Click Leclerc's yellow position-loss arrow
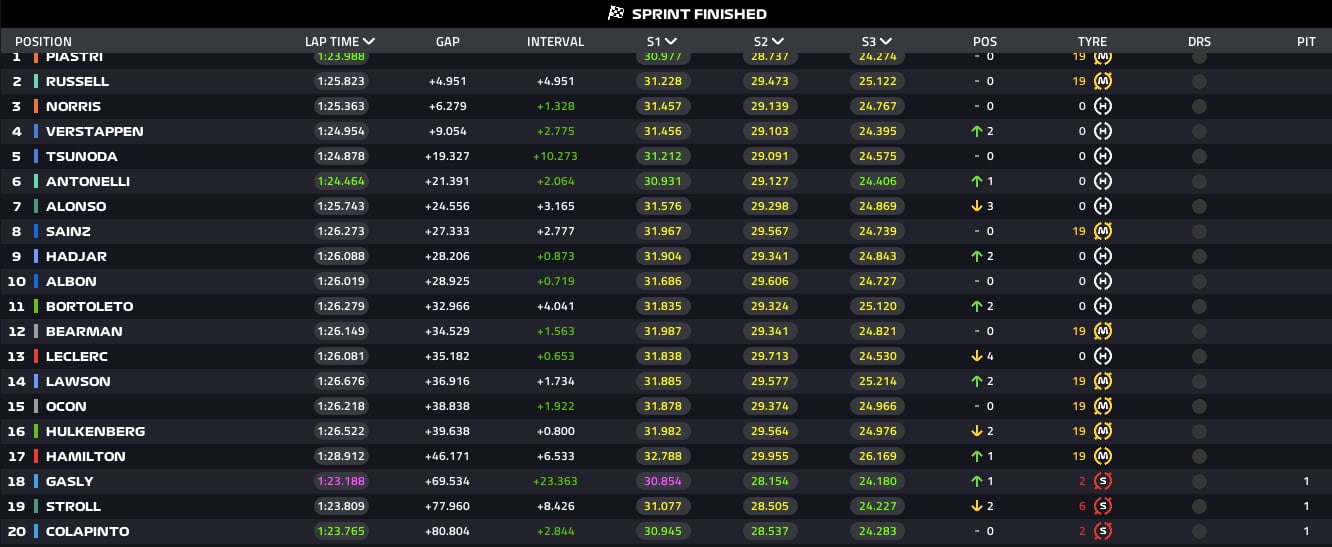 point(976,356)
